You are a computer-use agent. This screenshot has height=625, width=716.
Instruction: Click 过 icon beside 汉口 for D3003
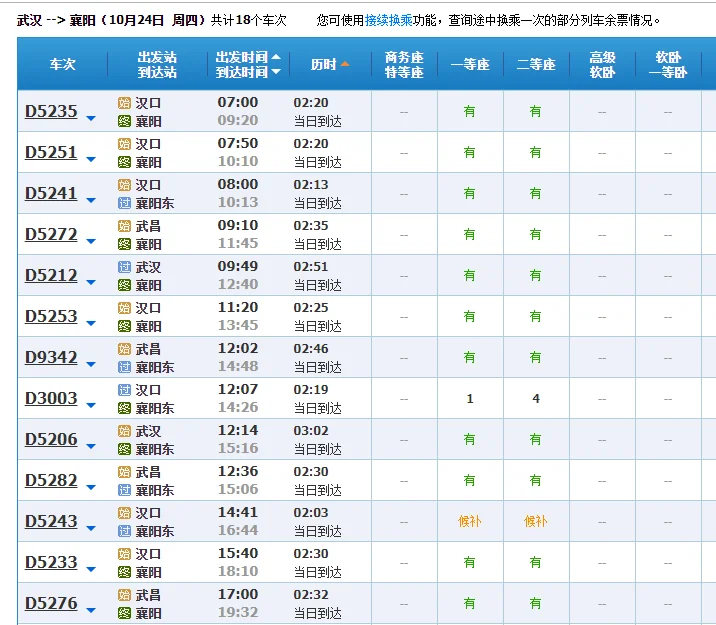coord(124,390)
